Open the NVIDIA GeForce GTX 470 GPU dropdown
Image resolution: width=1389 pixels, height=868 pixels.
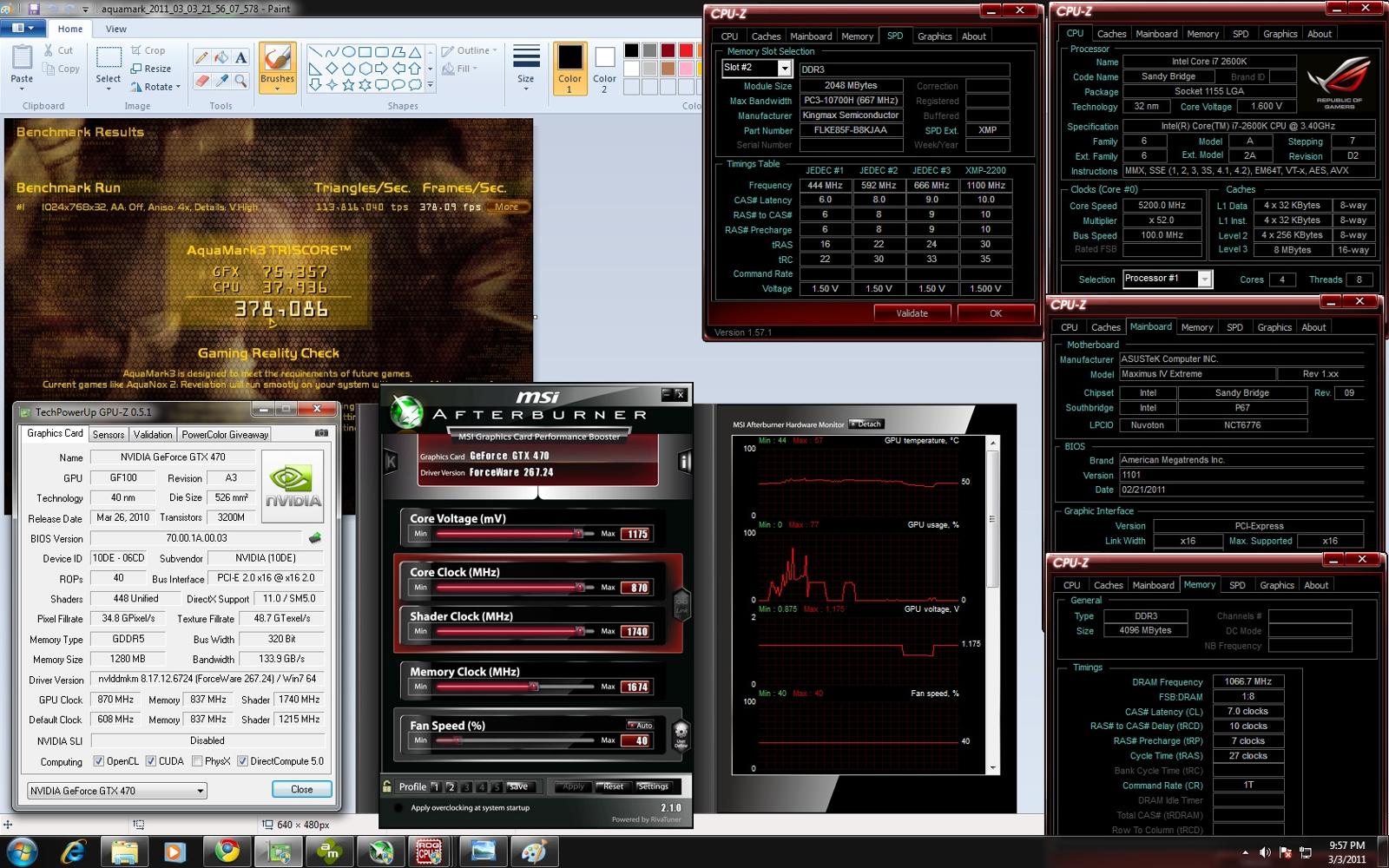(116, 791)
